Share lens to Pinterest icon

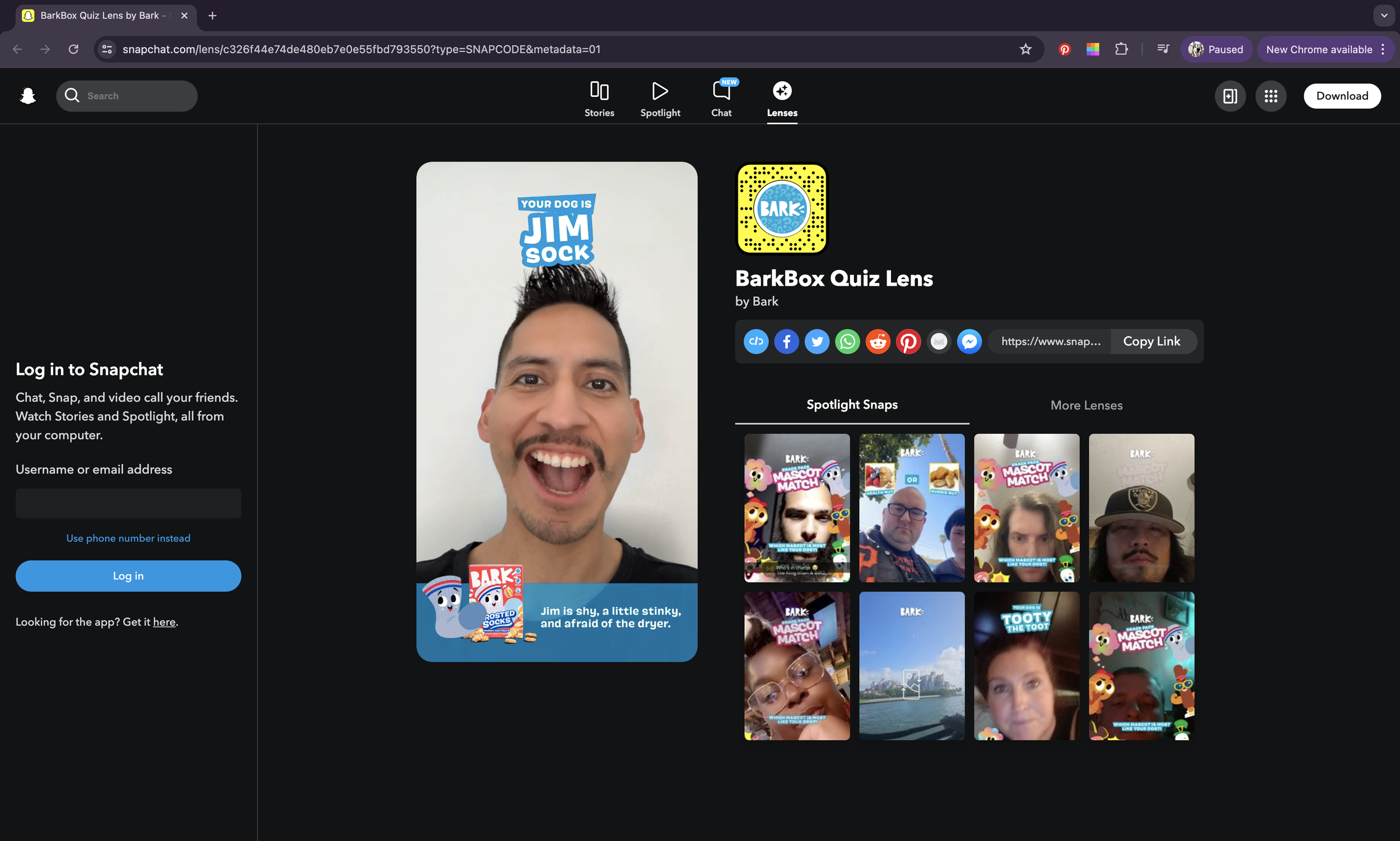pos(908,342)
